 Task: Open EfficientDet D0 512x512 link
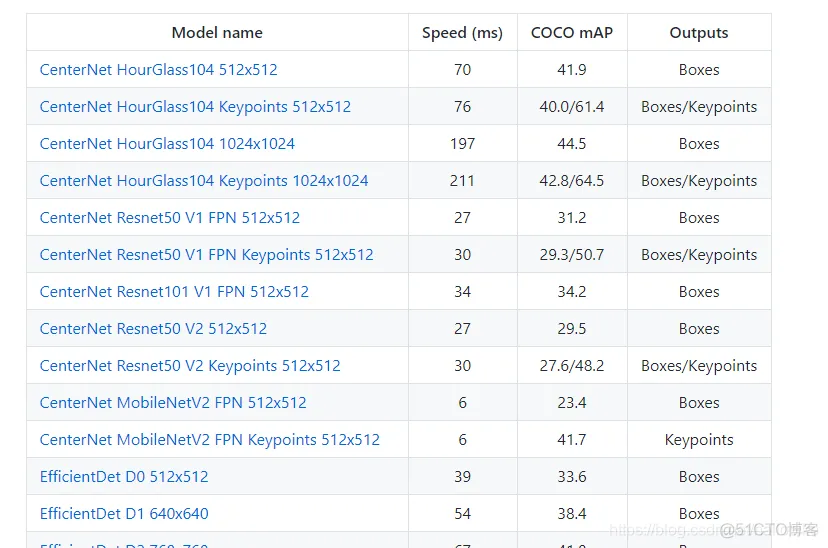(124, 476)
